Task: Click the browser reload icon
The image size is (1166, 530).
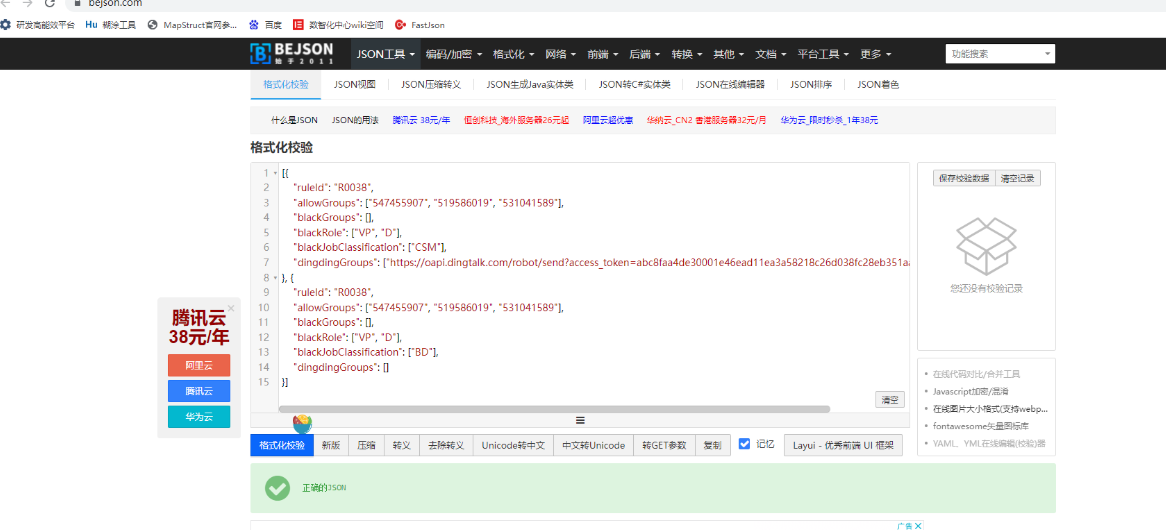Action: click(x=50, y=4)
